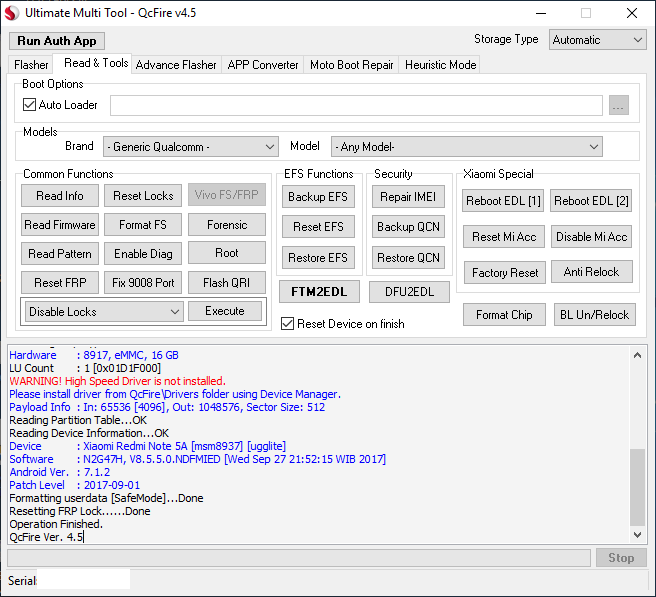Click the Backup EFS button
Screen dimensions: 656x597
[318, 197]
